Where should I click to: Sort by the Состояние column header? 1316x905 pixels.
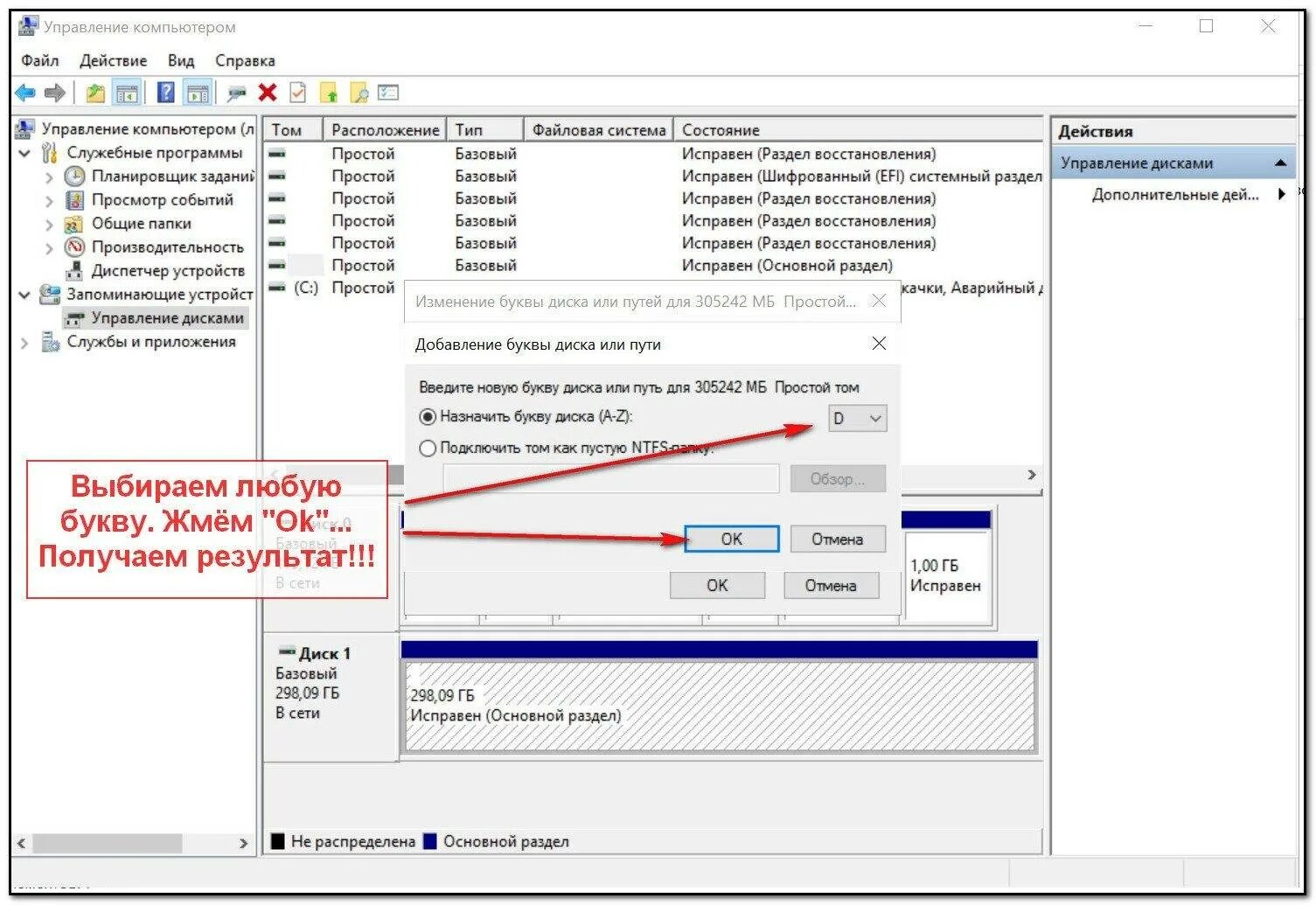pyautogui.click(x=859, y=130)
